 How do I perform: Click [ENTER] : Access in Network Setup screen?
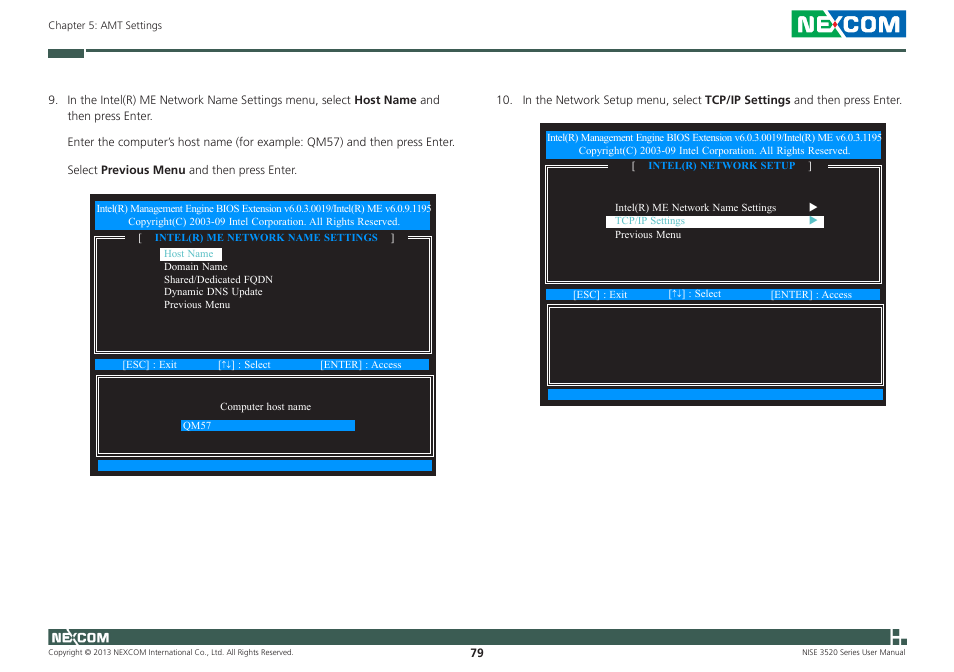pos(811,294)
